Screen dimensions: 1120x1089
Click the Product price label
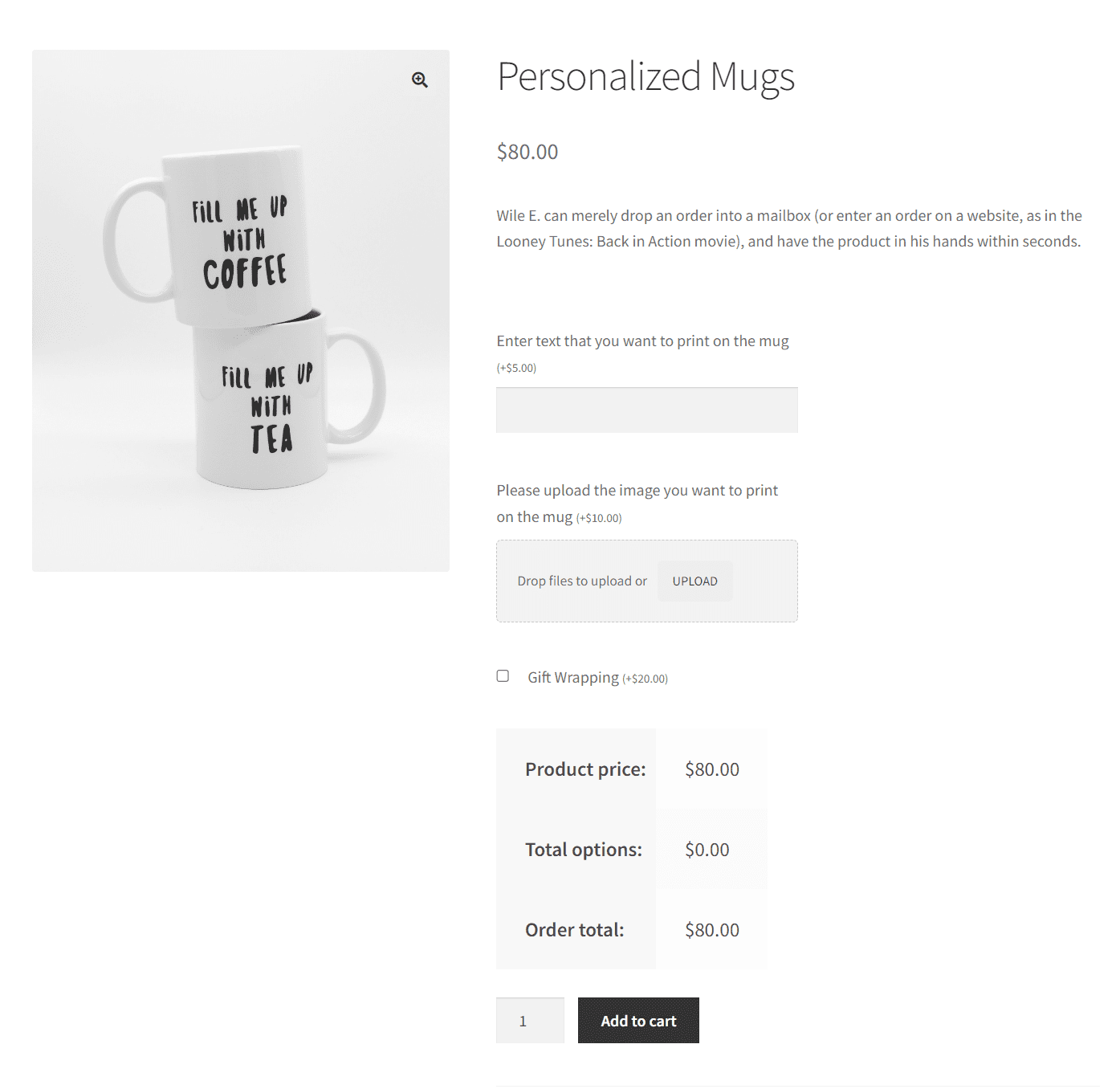pyautogui.click(x=585, y=769)
